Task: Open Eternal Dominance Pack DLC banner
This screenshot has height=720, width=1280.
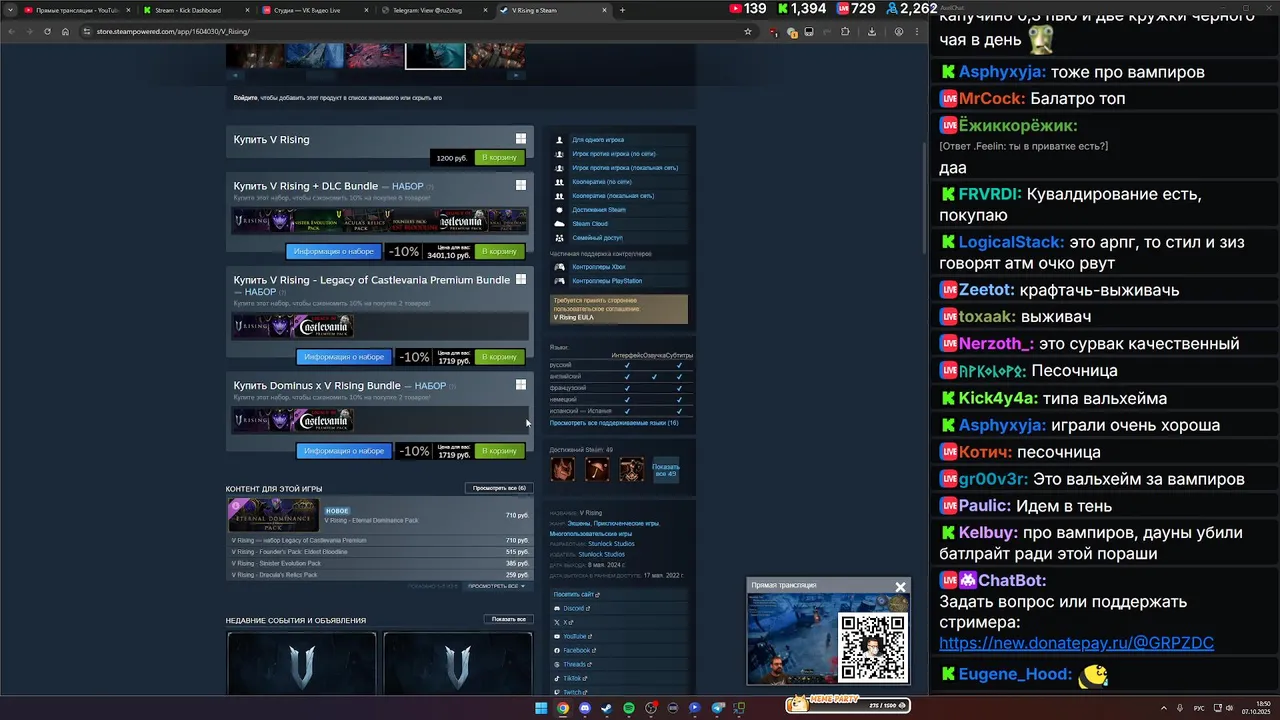Action: [x=273, y=515]
